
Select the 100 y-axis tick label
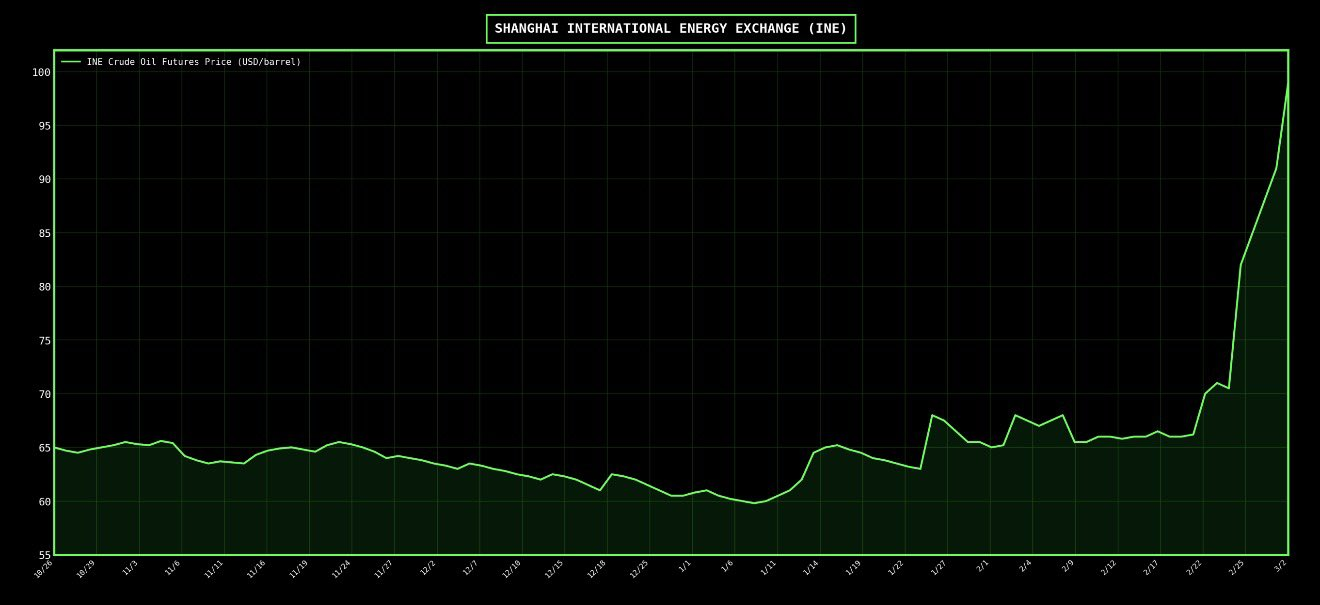coord(41,72)
